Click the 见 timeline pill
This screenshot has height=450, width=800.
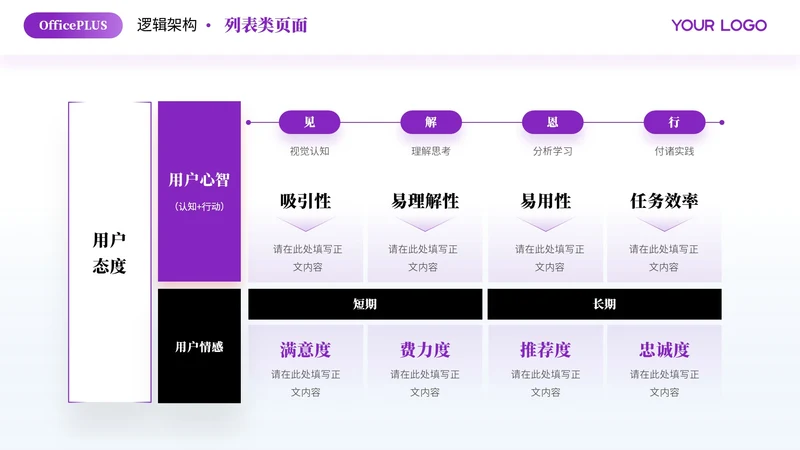(309, 122)
